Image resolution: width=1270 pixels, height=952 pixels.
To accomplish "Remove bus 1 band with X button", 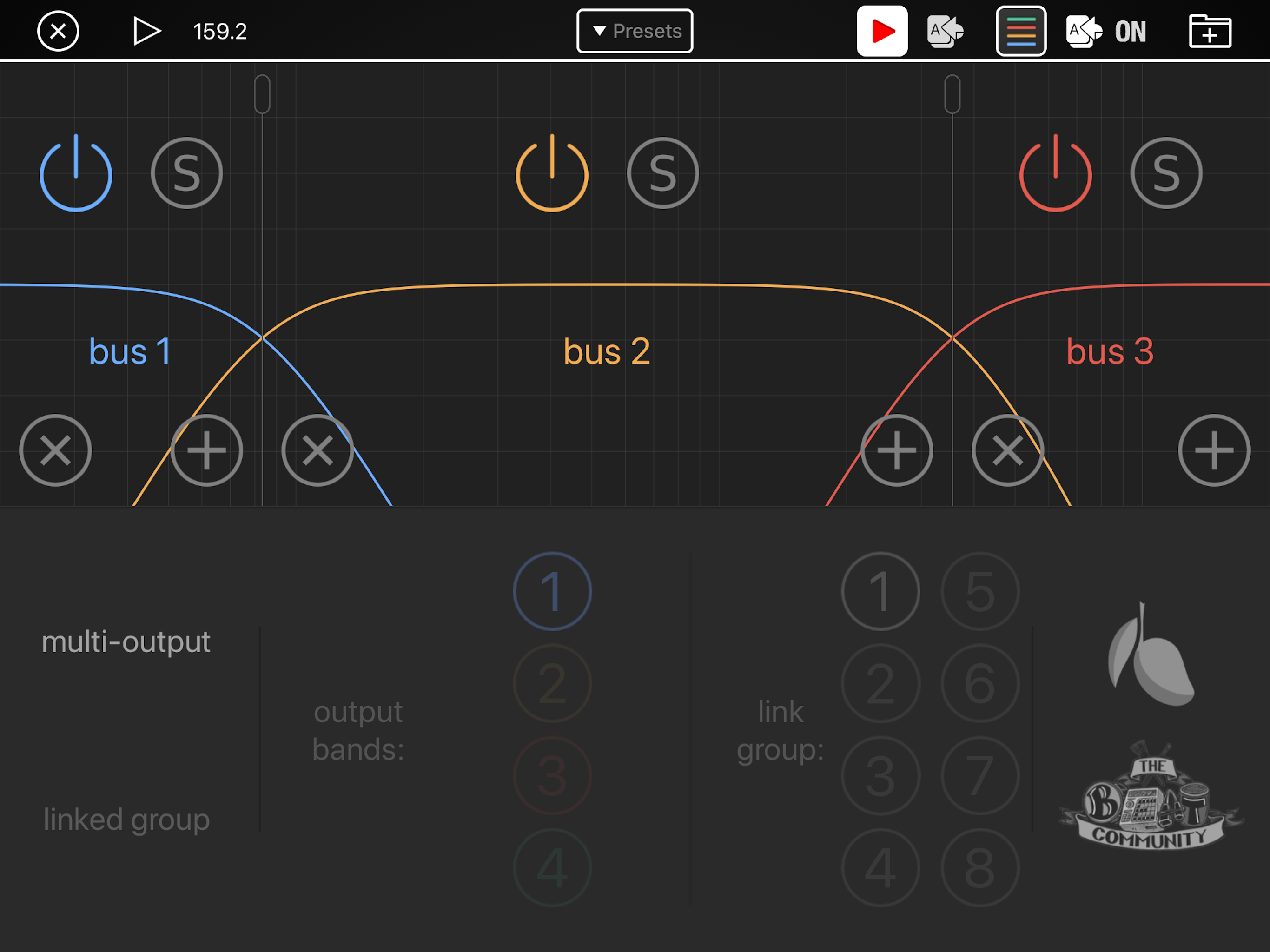I will pyautogui.click(x=55, y=450).
